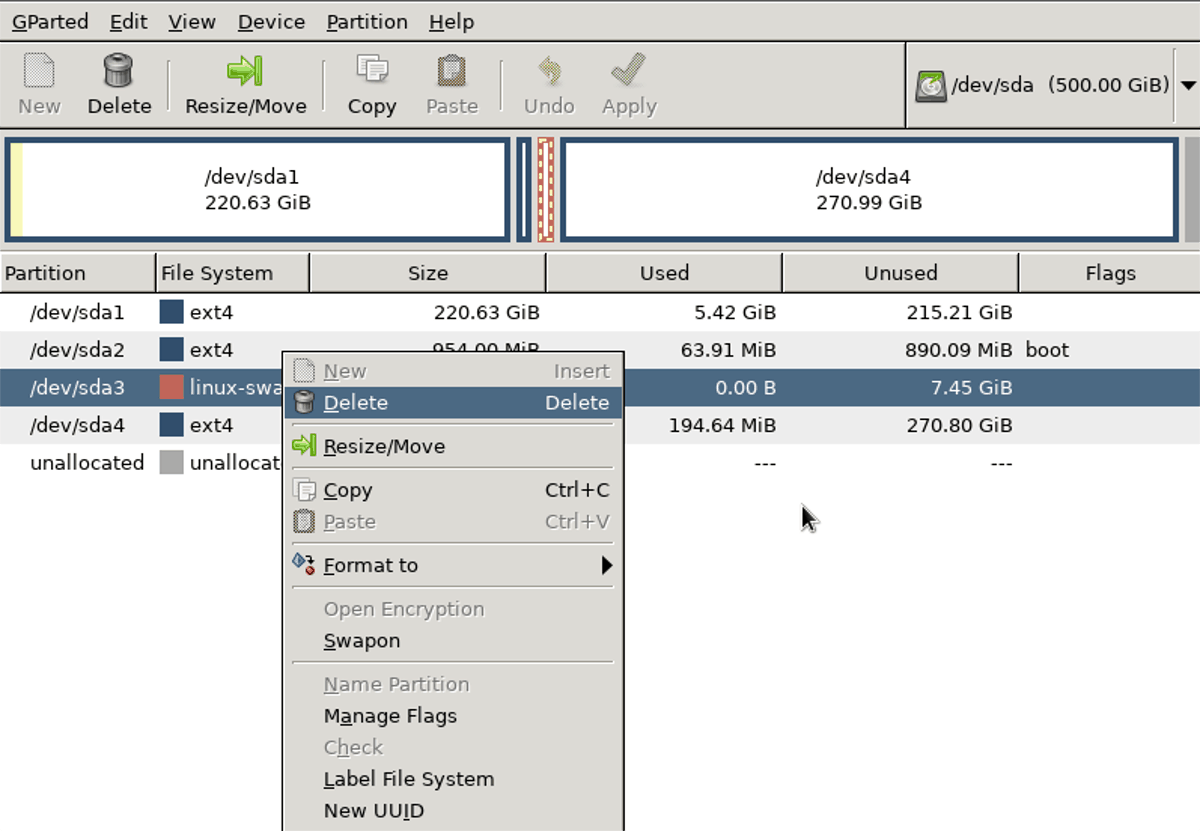
Task: Sort by the Unused column header
Action: point(900,273)
